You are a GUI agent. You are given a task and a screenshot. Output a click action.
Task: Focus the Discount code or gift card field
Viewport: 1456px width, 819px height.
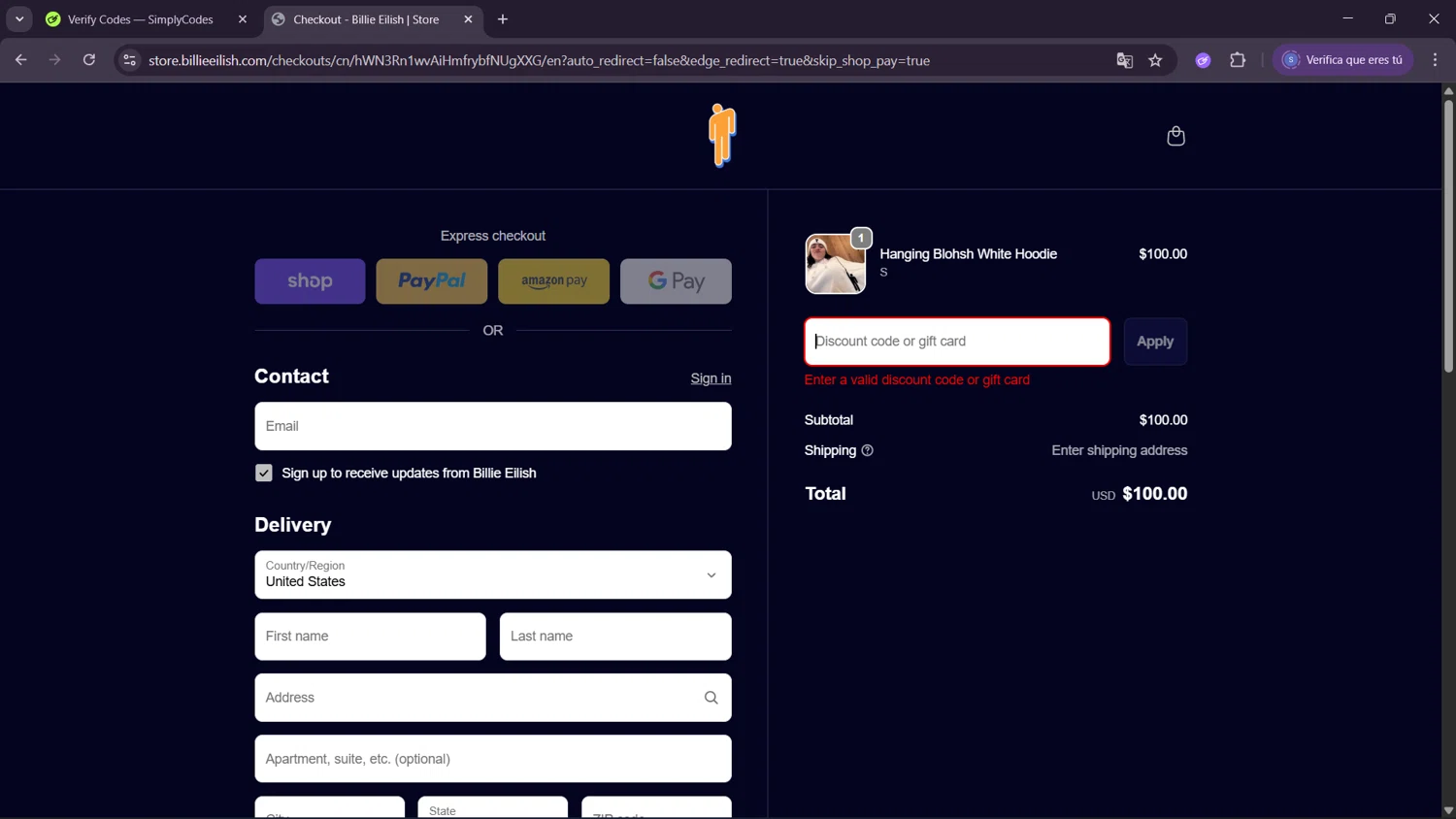(x=957, y=342)
